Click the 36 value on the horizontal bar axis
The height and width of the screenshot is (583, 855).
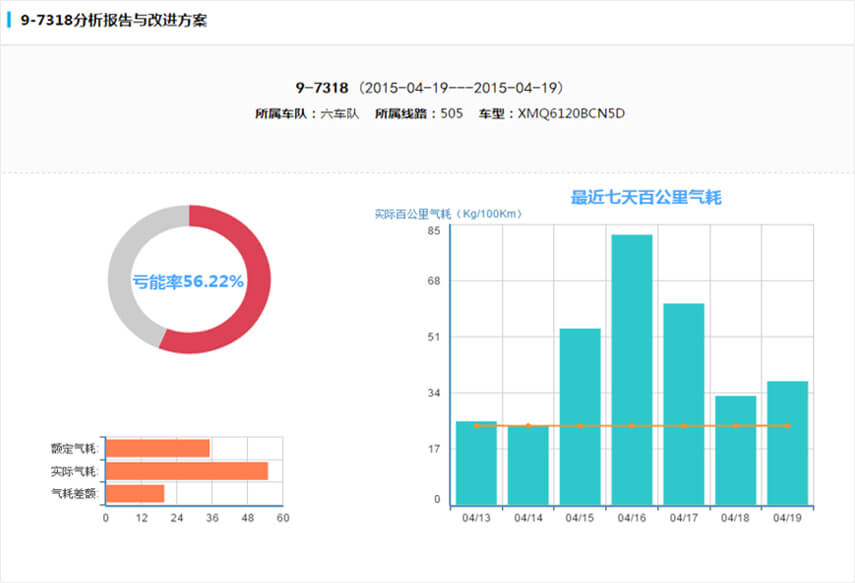pyautogui.click(x=212, y=518)
